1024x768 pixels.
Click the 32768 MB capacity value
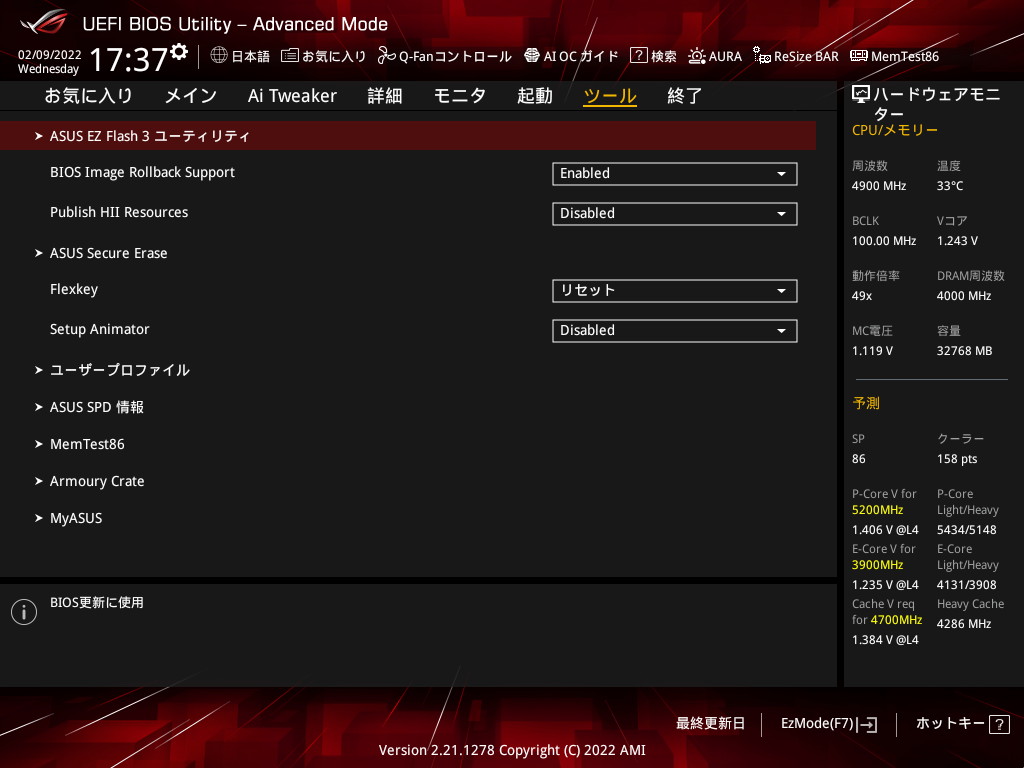point(964,351)
